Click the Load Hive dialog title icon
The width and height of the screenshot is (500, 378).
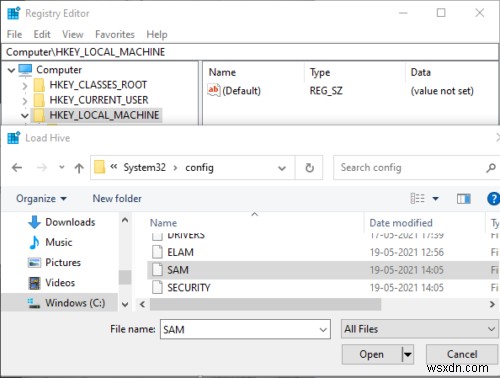click(x=14, y=138)
